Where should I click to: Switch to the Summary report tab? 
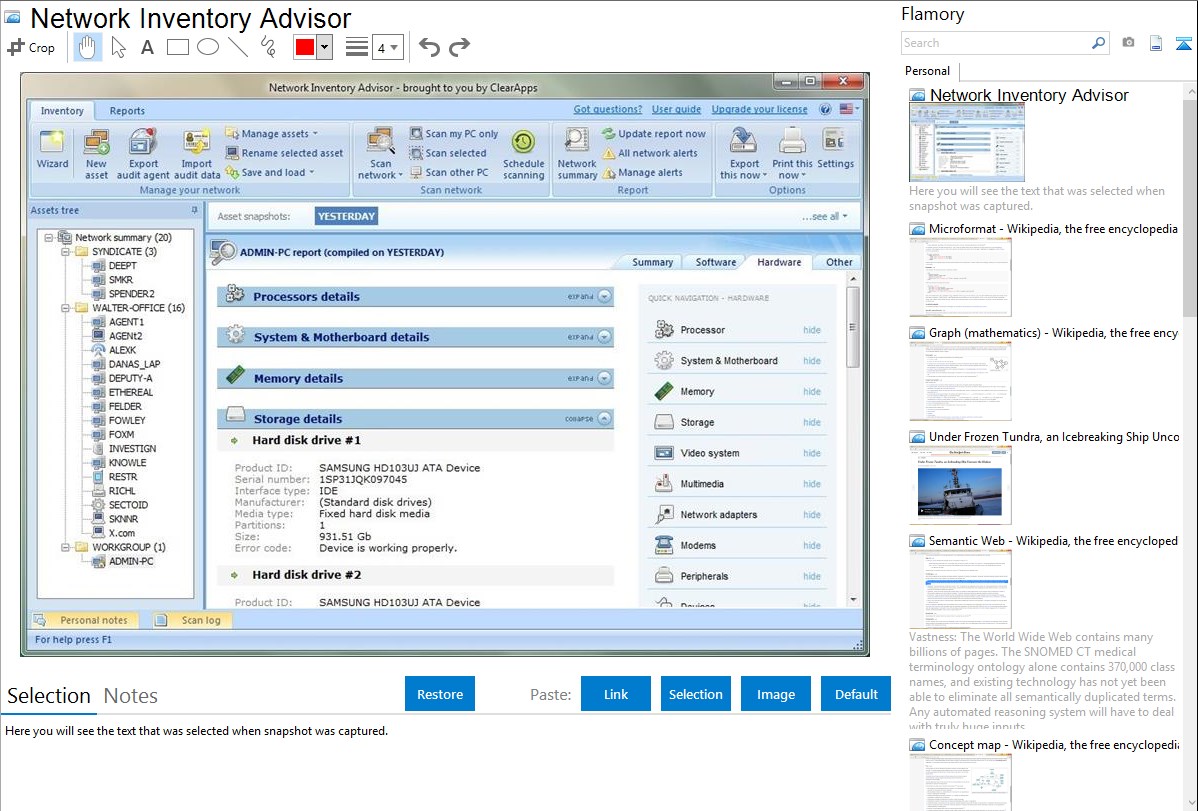pyautogui.click(x=652, y=262)
